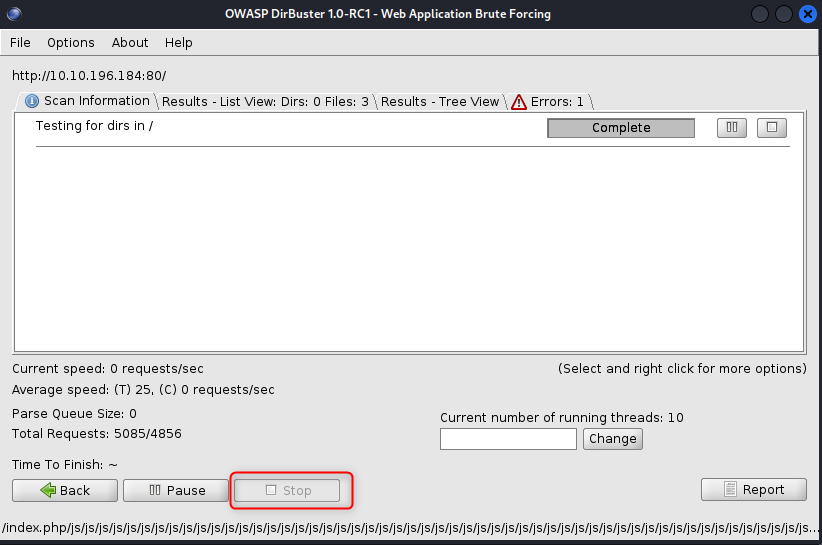Screen dimensions: 822x545
Task: Open the About menu
Action: click(x=129, y=42)
